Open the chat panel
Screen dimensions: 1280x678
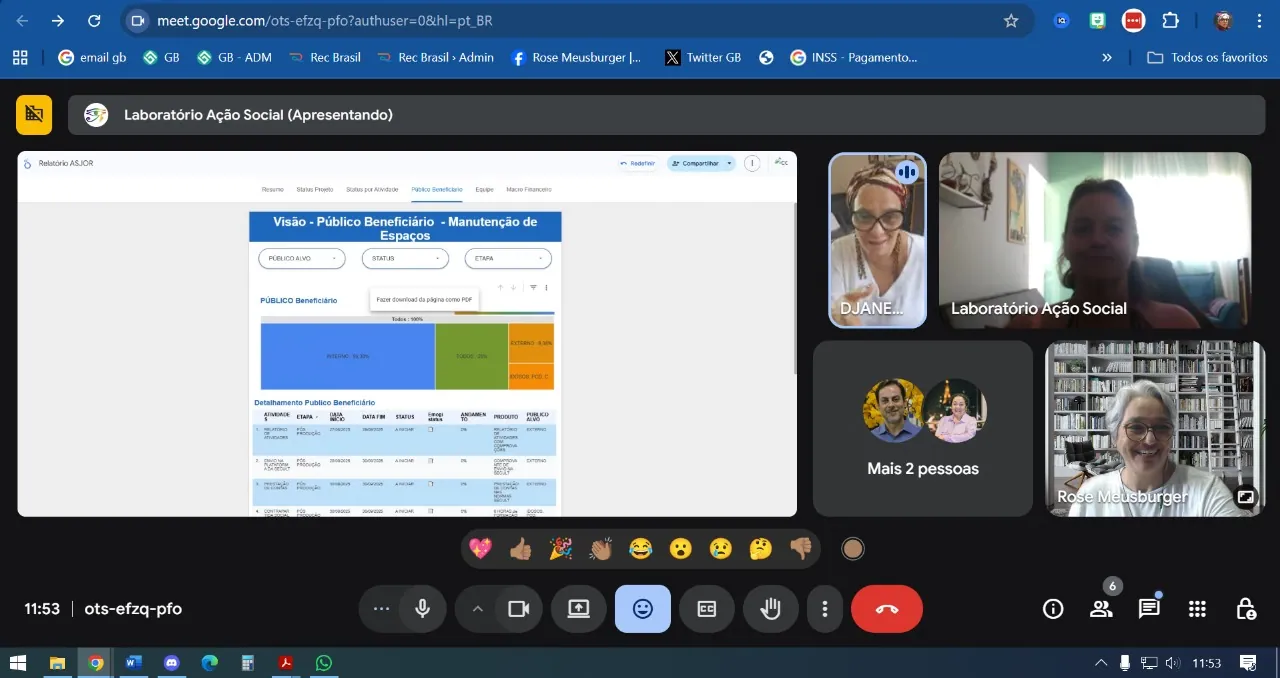pos(1149,609)
